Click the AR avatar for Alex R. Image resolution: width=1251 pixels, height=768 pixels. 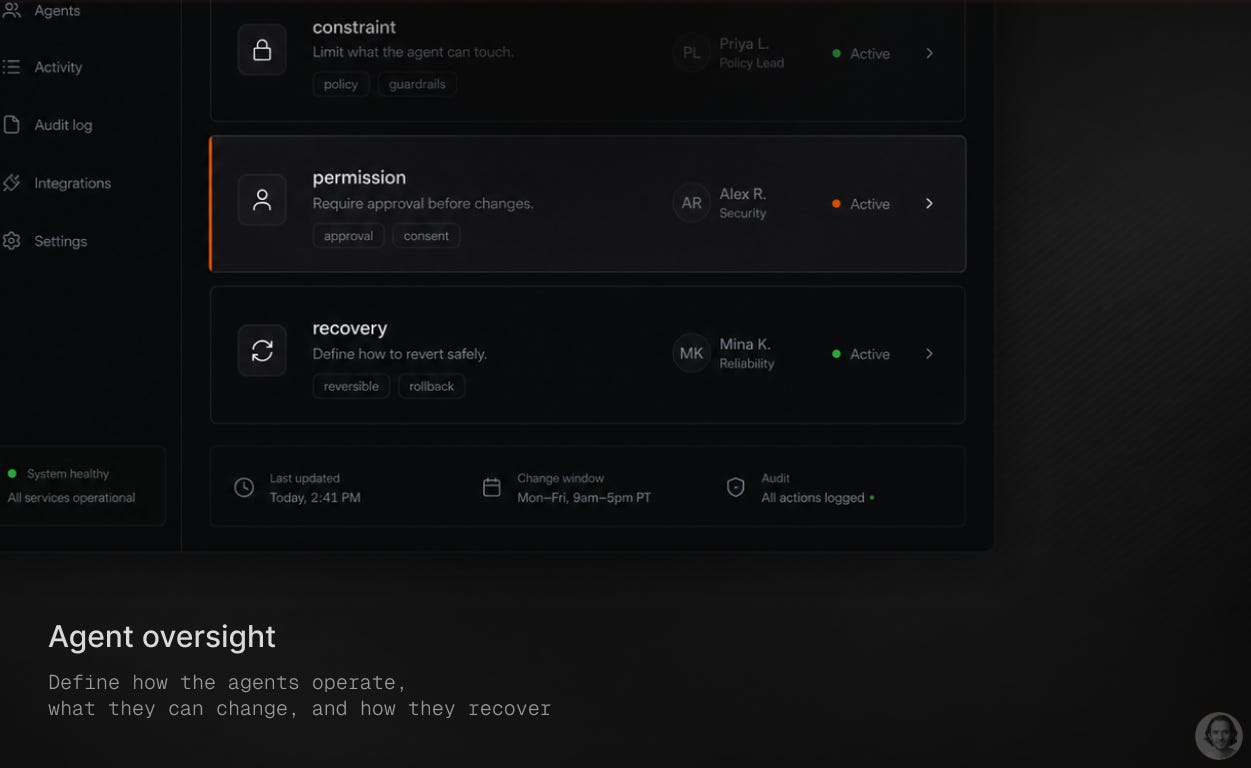pos(691,202)
